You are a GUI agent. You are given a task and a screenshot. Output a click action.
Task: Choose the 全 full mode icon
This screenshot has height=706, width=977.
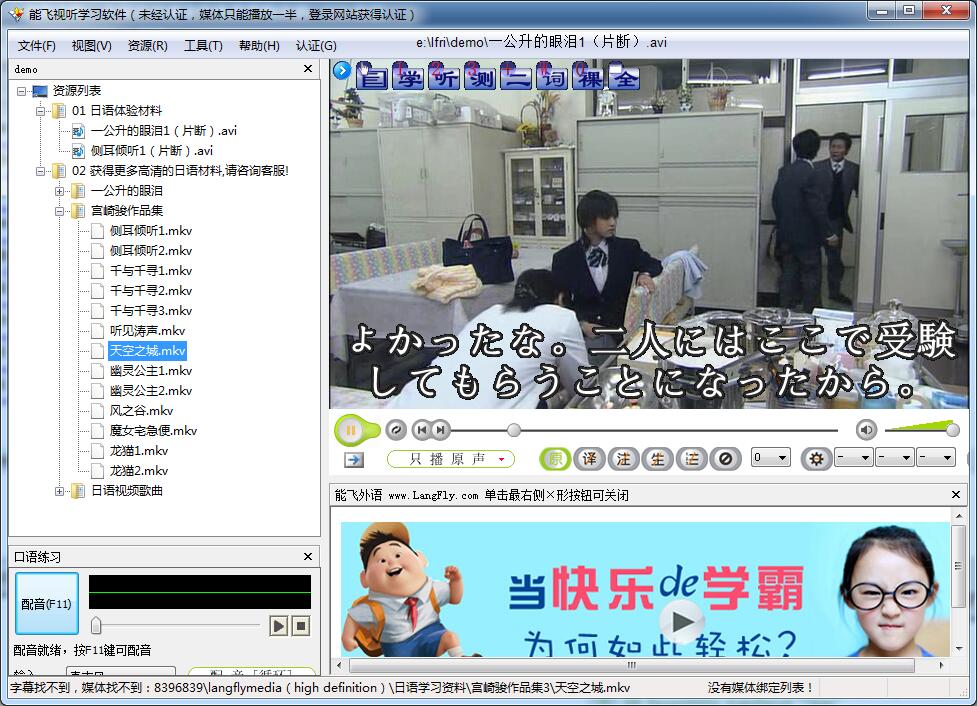point(626,74)
